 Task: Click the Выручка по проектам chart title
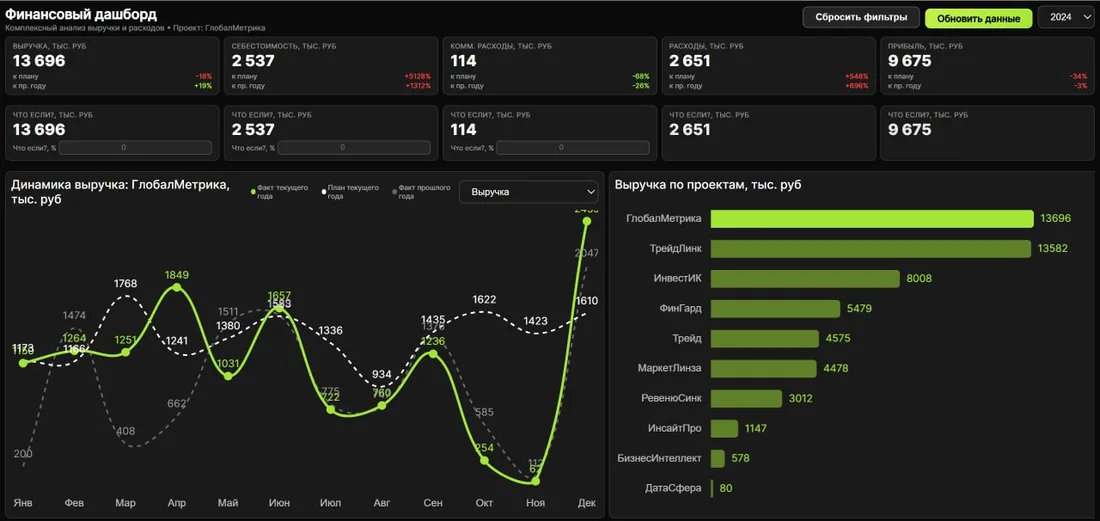pos(709,185)
